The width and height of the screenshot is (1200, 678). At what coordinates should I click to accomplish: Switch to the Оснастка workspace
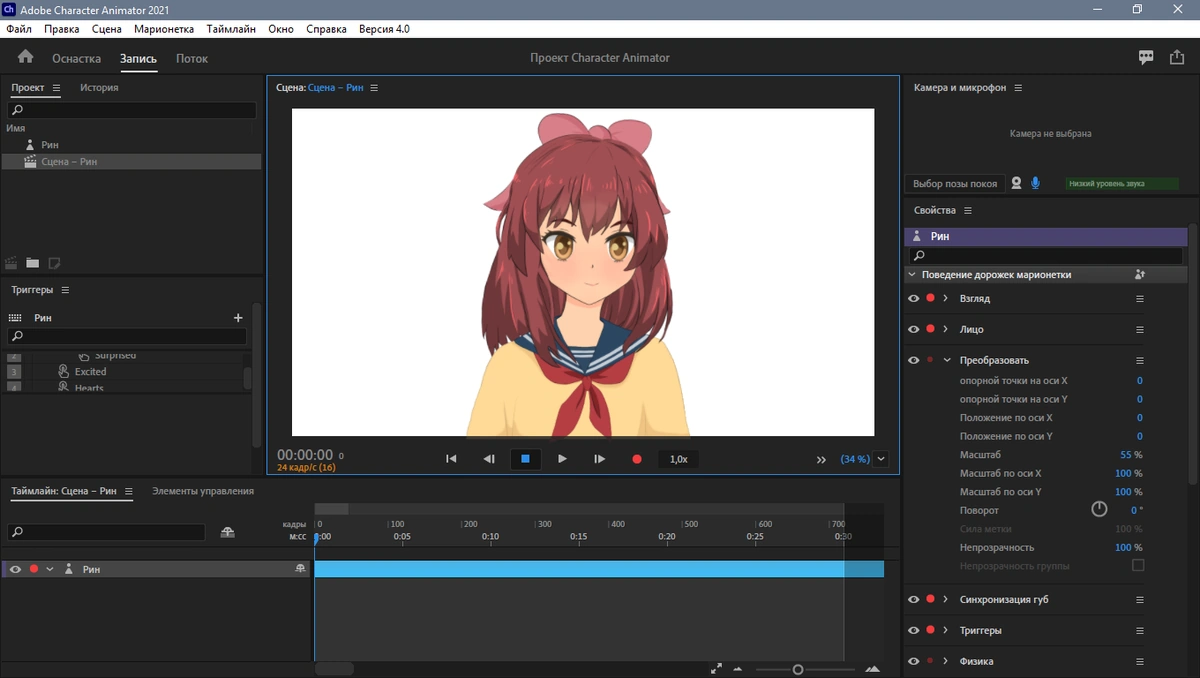(77, 58)
